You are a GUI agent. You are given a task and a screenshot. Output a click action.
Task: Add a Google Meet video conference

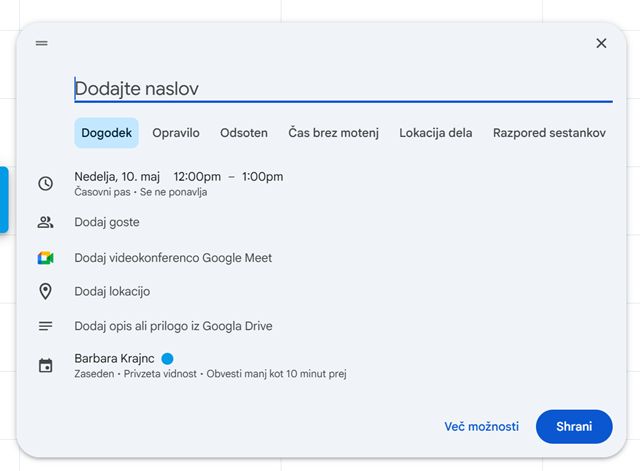(173, 258)
